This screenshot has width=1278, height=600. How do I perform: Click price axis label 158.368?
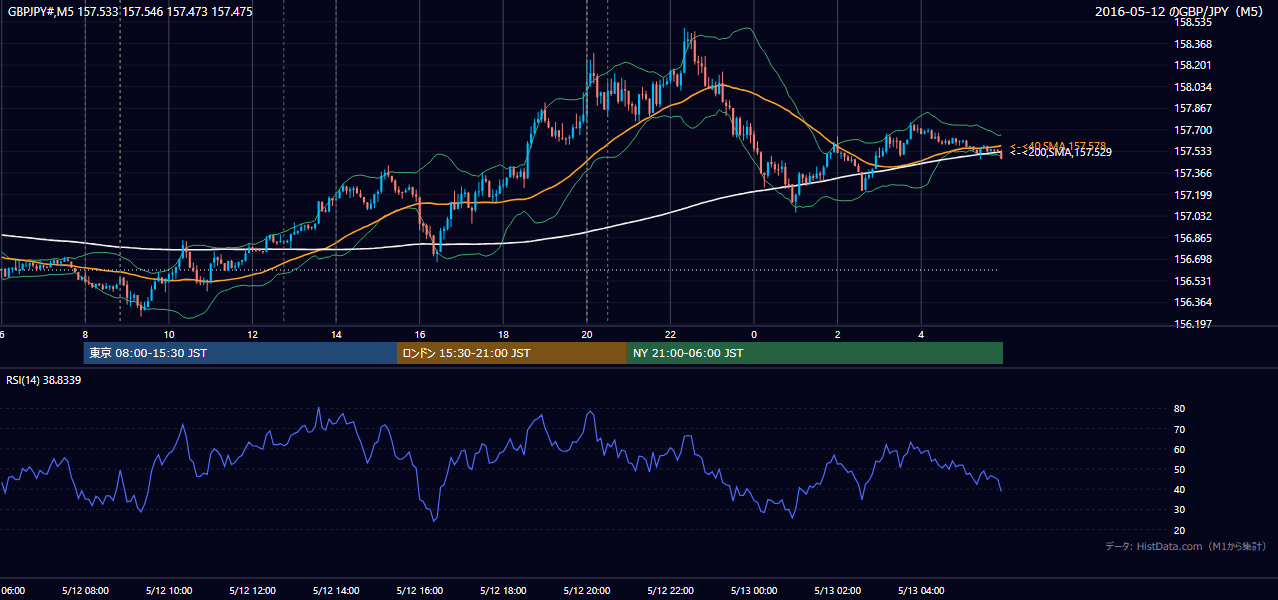[x=1193, y=44]
